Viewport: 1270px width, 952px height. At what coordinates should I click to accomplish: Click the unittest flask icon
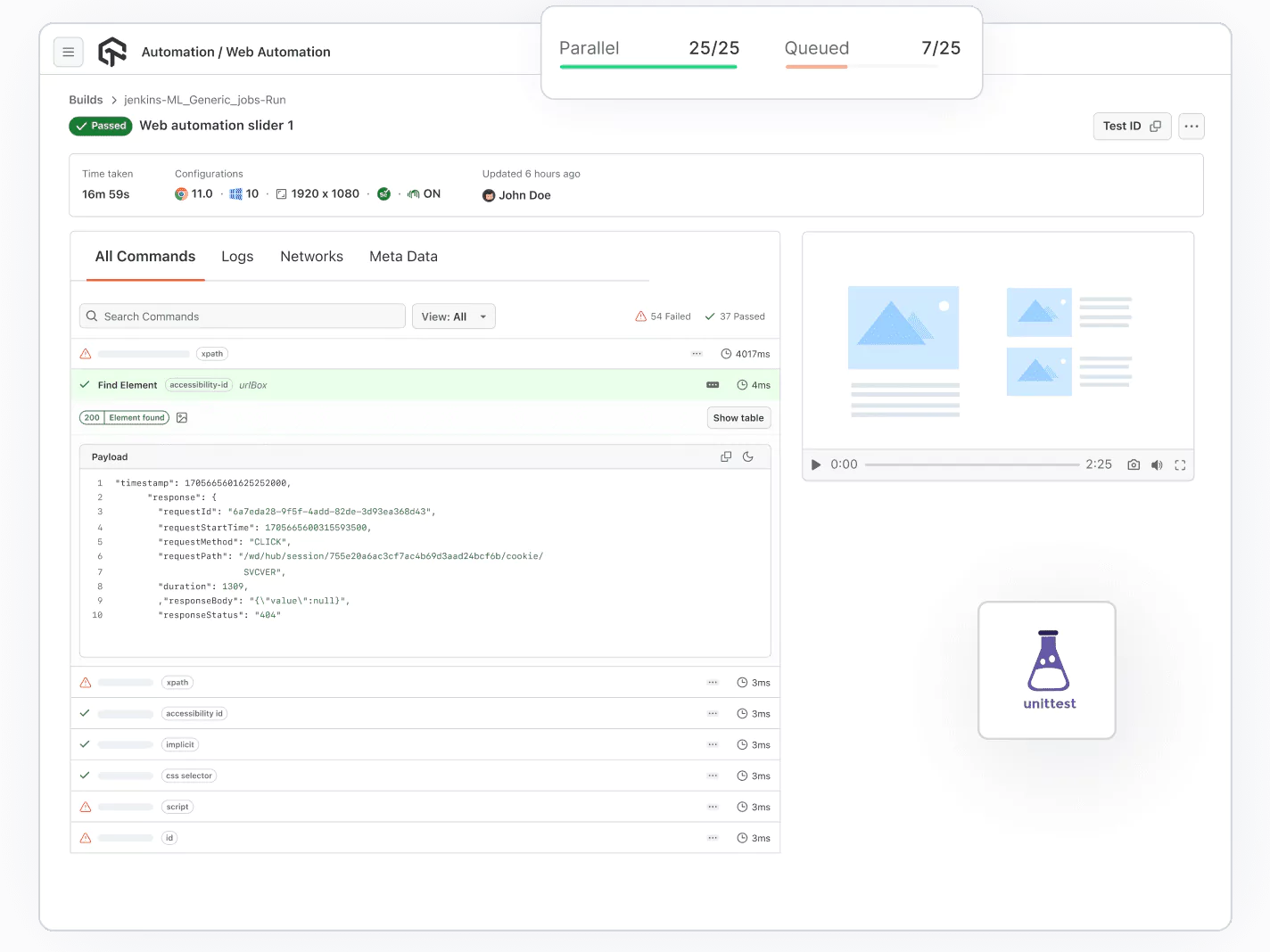[x=1048, y=661]
